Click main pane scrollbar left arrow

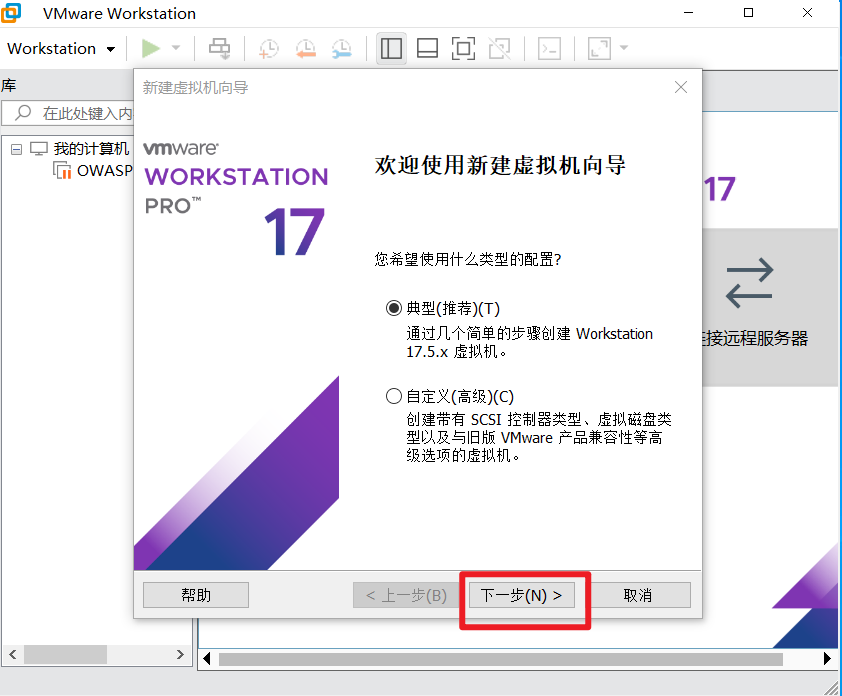point(207,658)
